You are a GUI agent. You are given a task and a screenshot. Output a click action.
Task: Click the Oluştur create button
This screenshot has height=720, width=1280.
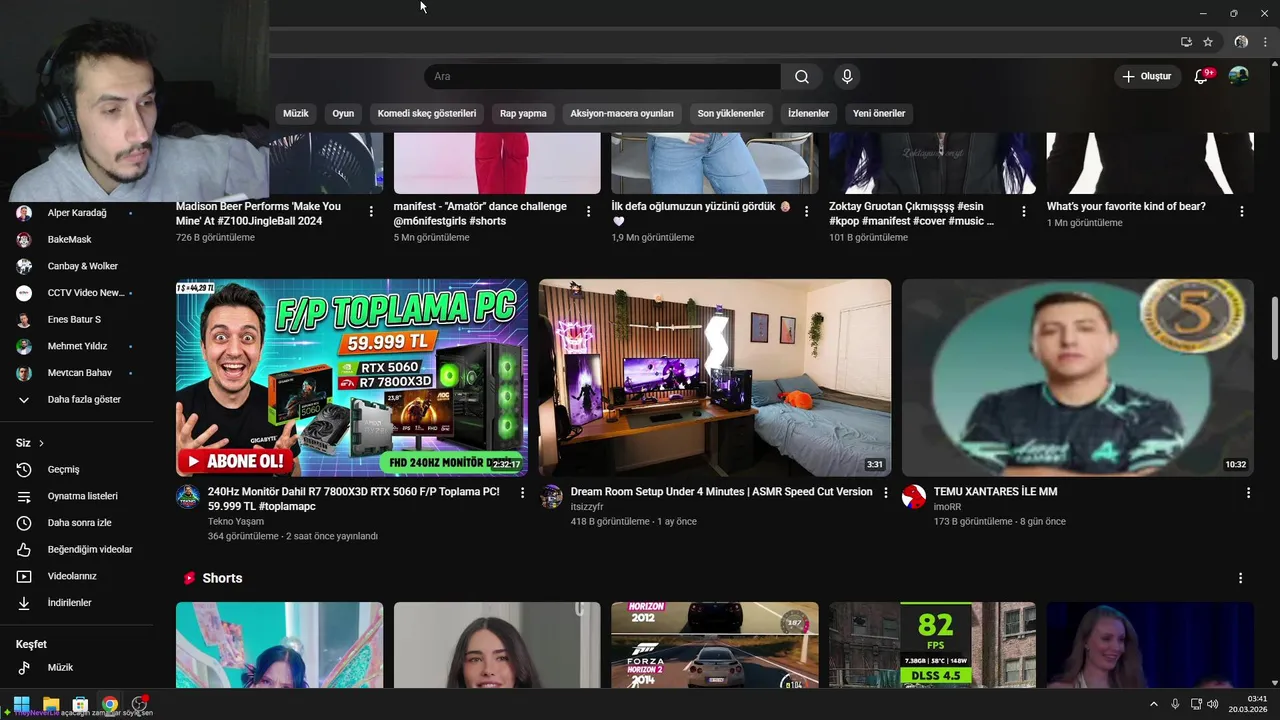[1147, 77]
